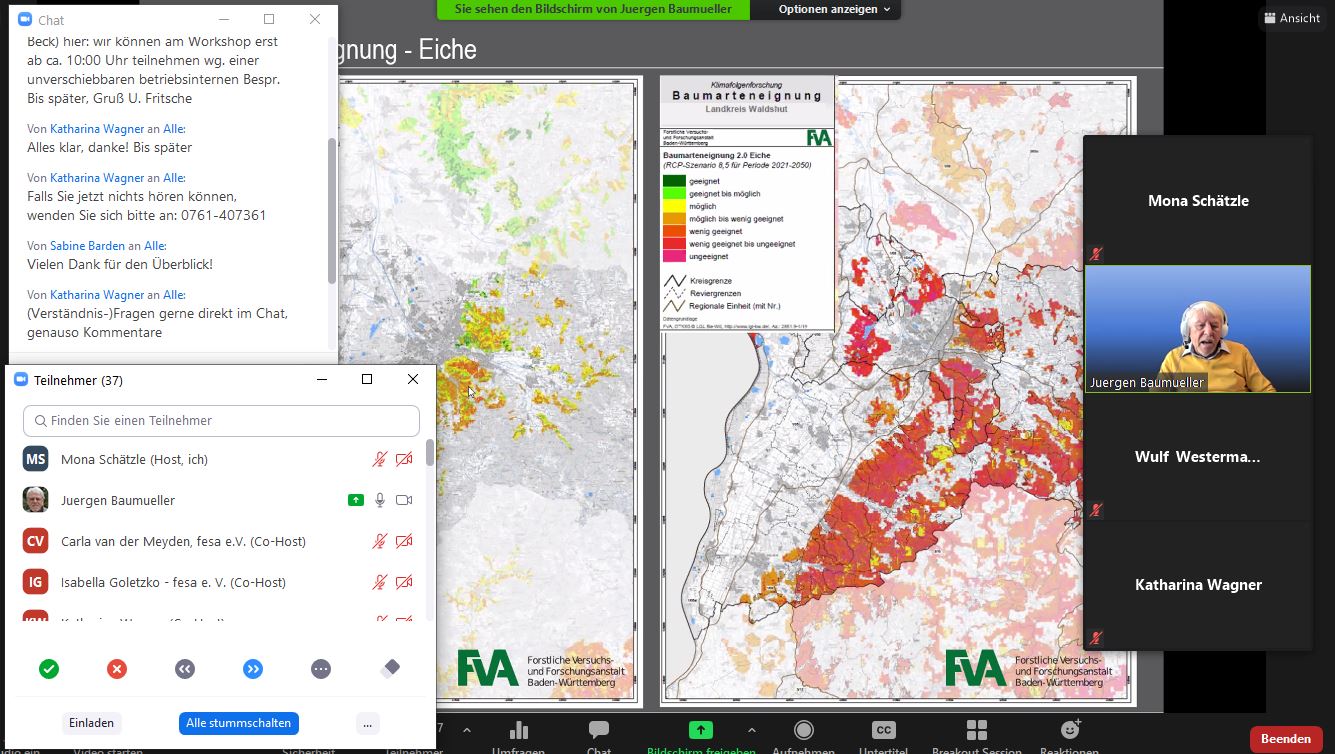Click Isabella Goletzko's muted microphone icon
The image size is (1335, 754).
380,582
